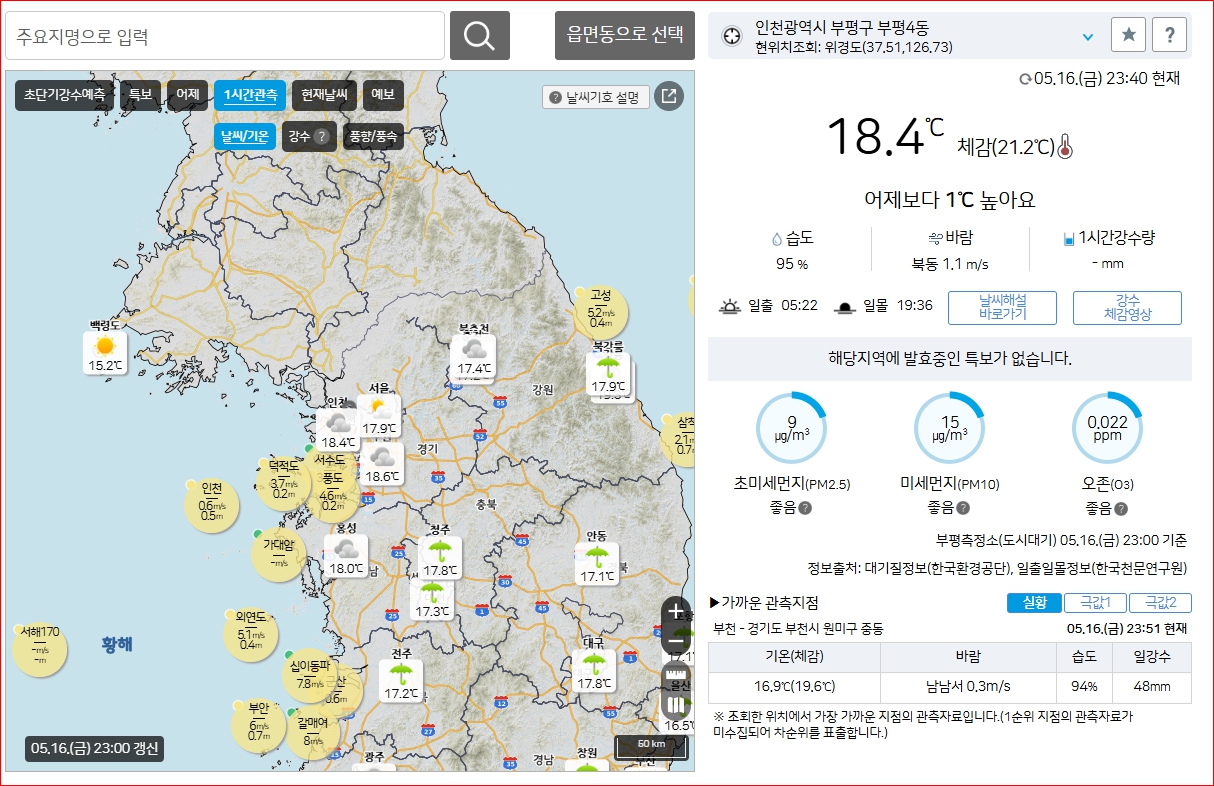This screenshot has height=786, width=1214.
Task: Click the 남남서 0.3m/s wind cell
Action: pyautogui.click(x=968, y=686)
